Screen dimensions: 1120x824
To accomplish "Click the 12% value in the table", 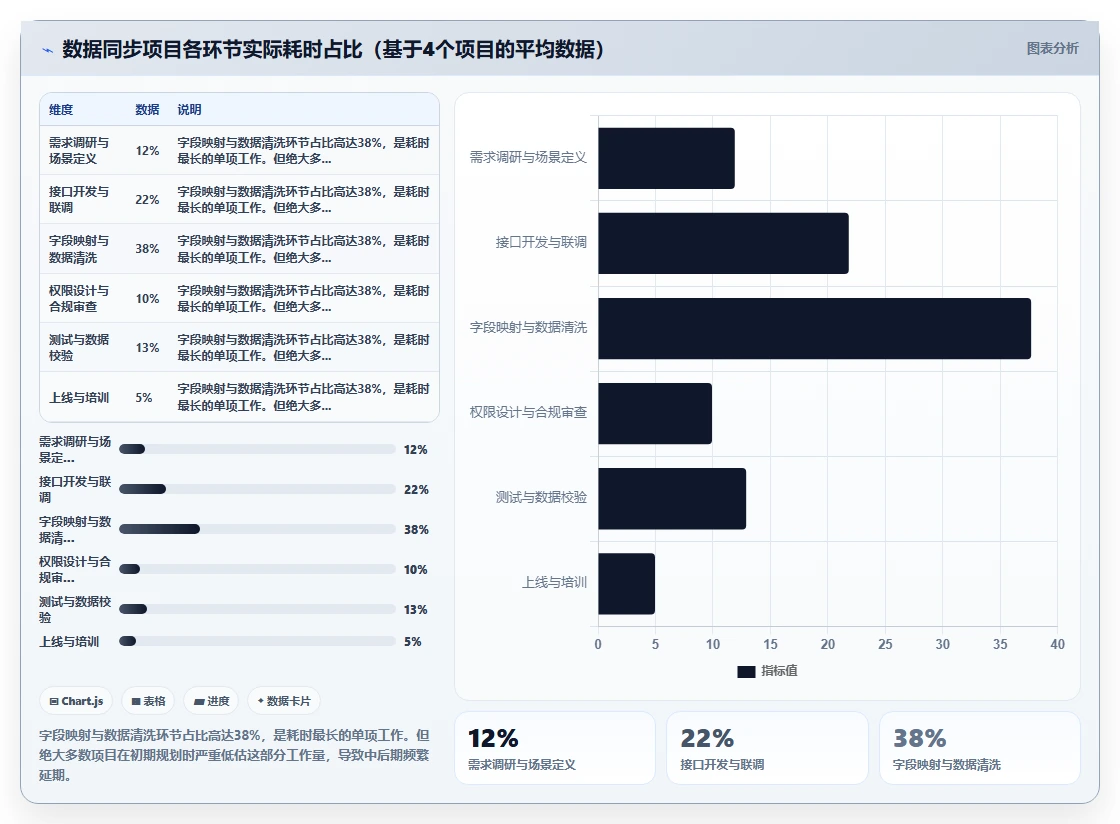I will tap(147, 151).
